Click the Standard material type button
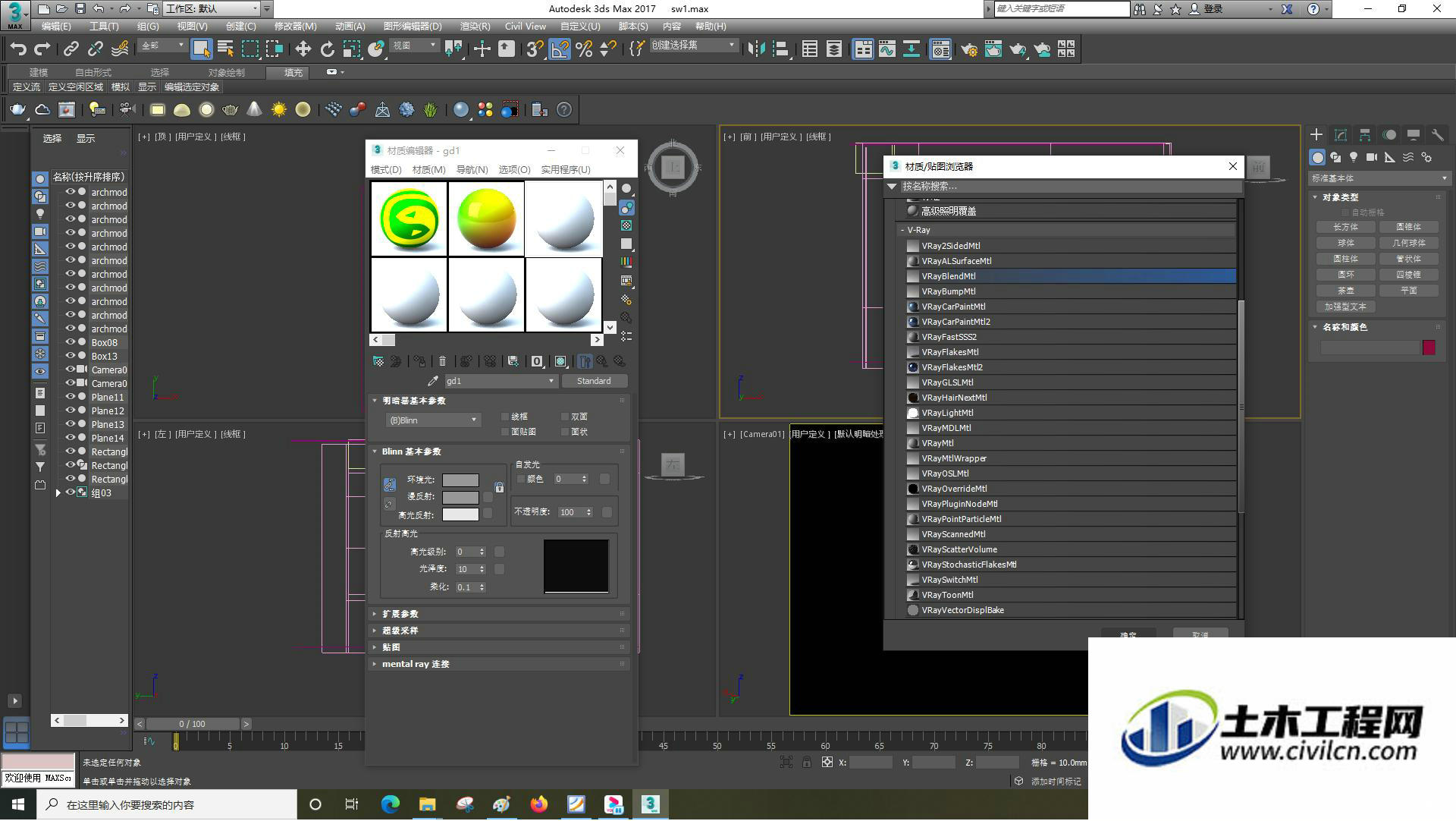Viewport: 1456px width, 821px height. point(594,381)
